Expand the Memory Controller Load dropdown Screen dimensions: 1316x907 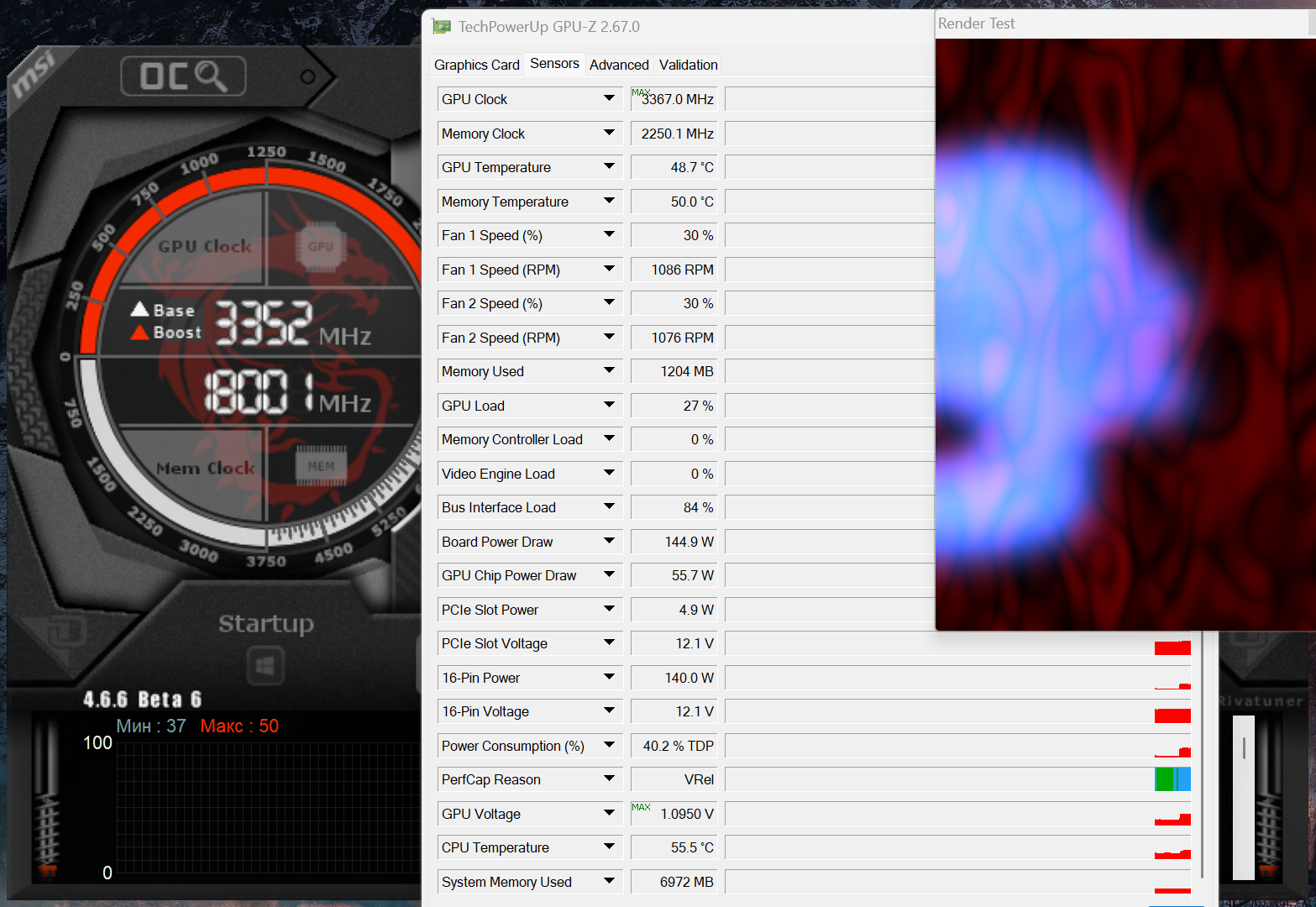click(x=610, y=439)
